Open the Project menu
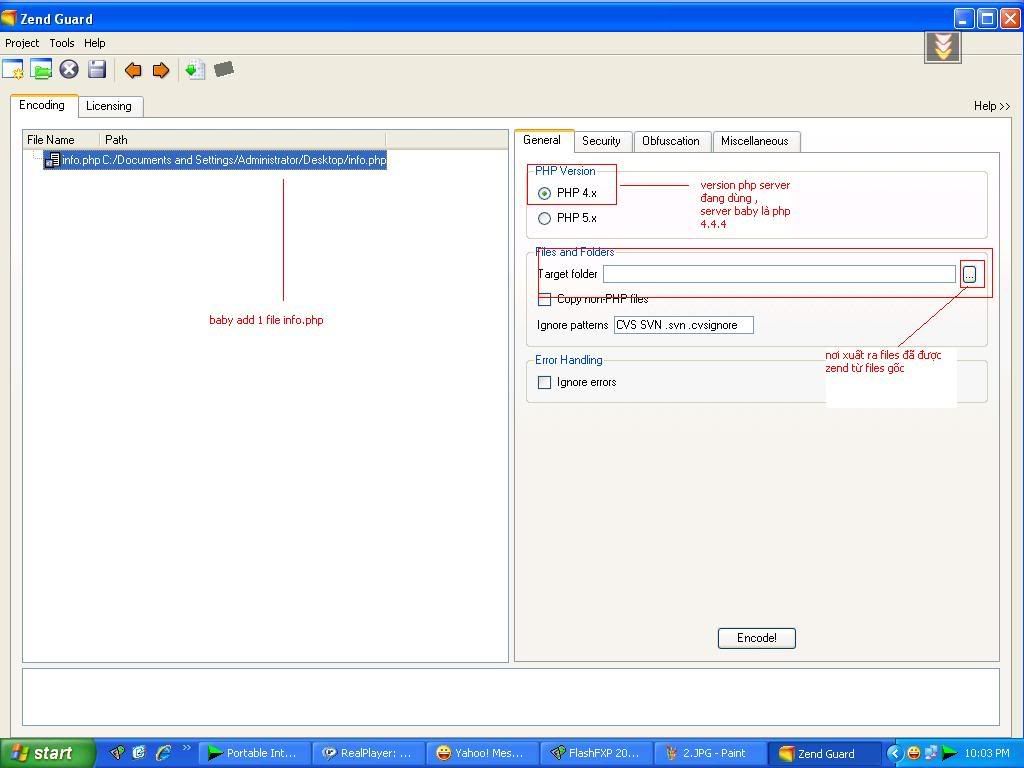This screenshot has height=768, width=1024. (x=22, y=43)
